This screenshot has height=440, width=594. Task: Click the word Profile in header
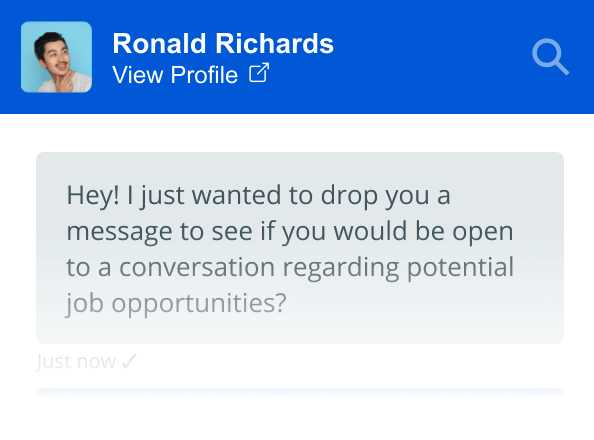click(x=204, y=74)
